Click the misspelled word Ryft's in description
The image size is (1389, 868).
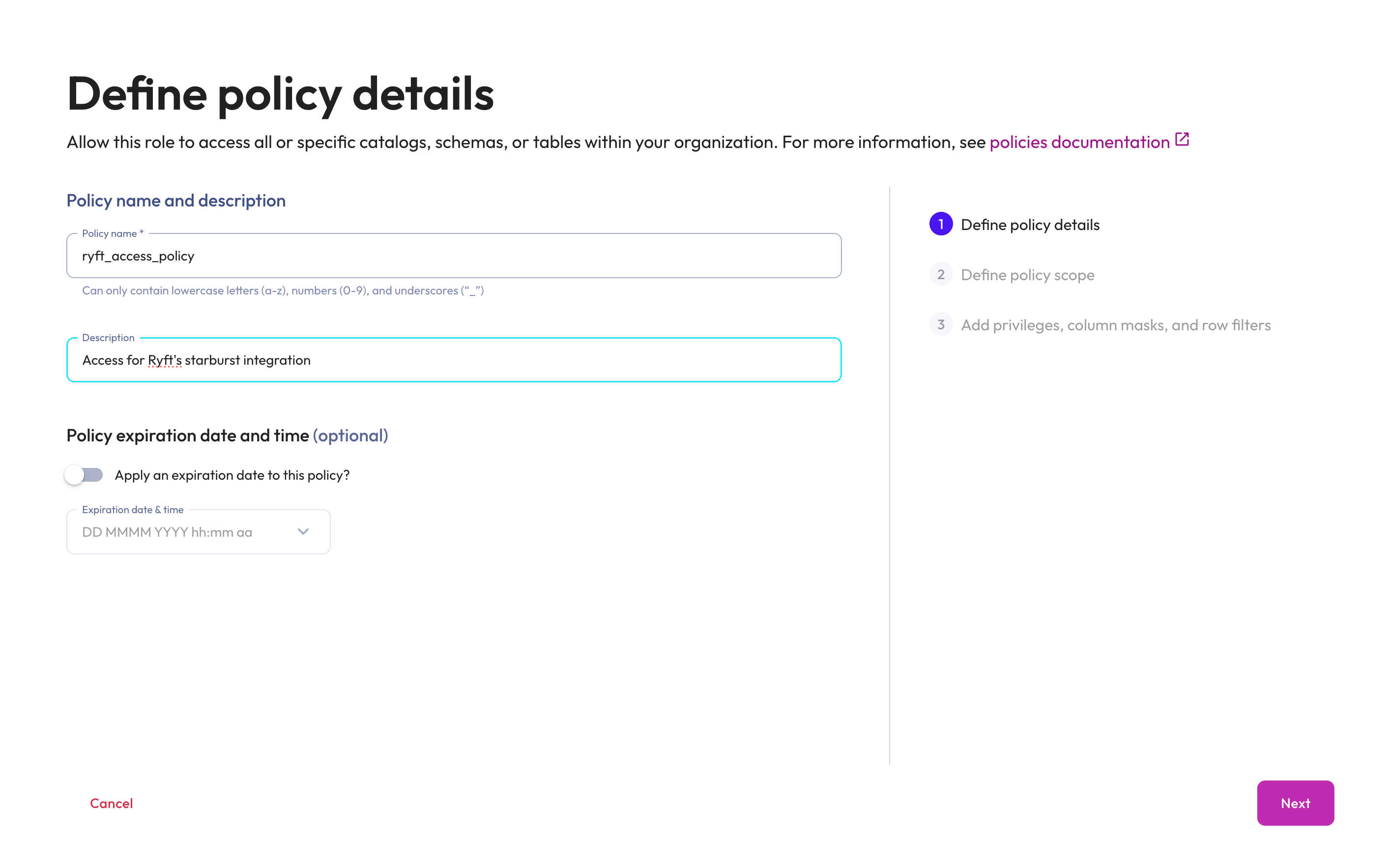tap(165, 360)
